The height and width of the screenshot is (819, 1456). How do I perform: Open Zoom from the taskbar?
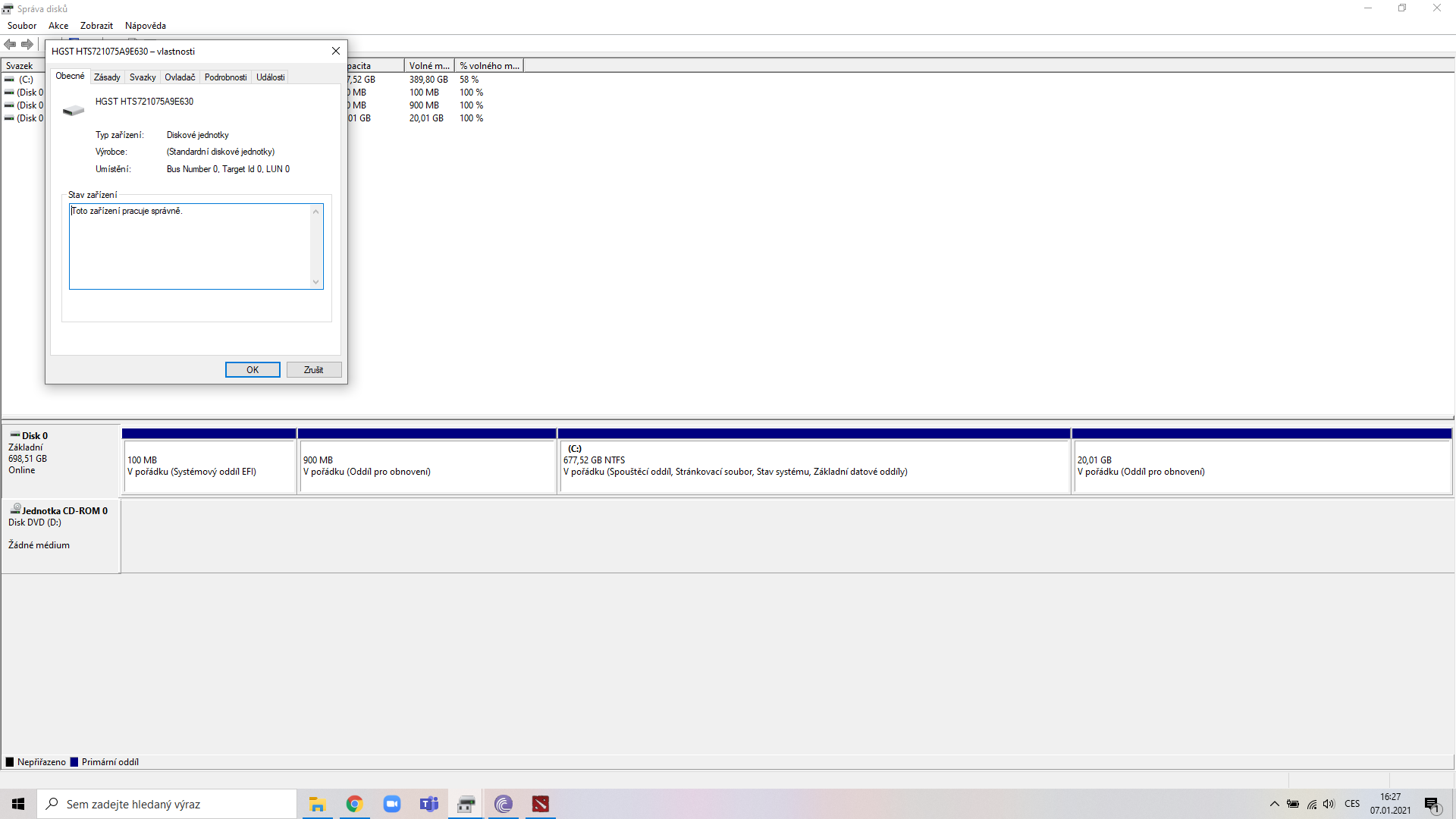point(392,804)
